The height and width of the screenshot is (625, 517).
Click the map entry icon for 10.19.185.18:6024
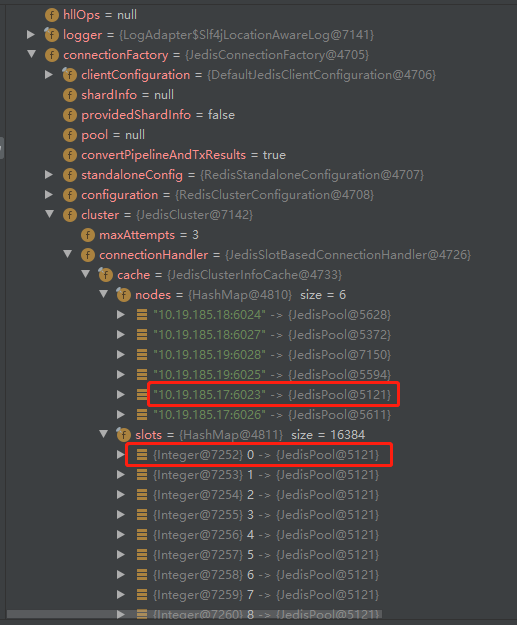tap(142, 315)
